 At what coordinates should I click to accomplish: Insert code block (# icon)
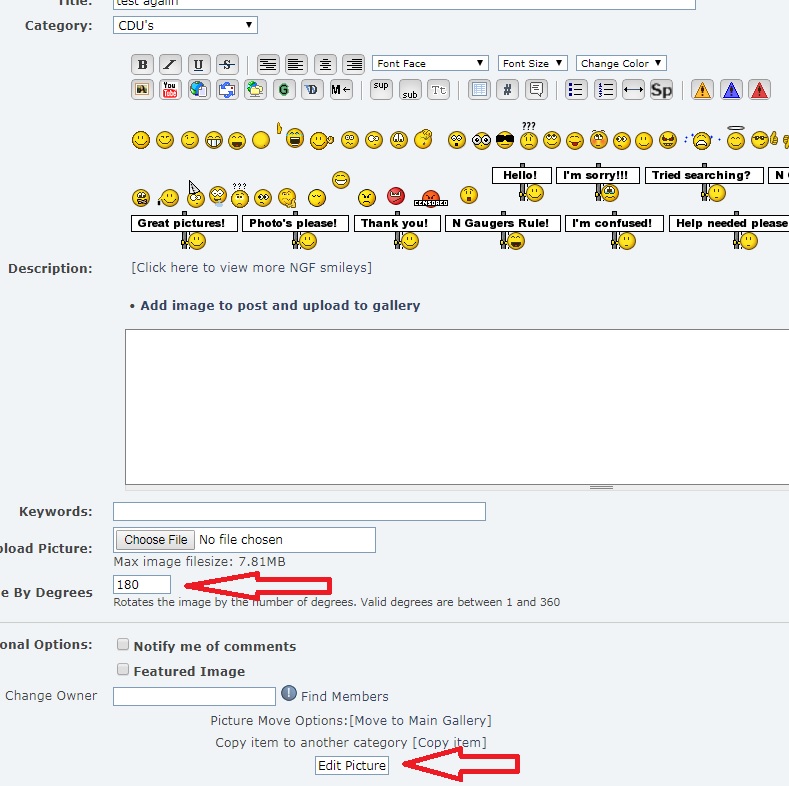click(507, 90)
